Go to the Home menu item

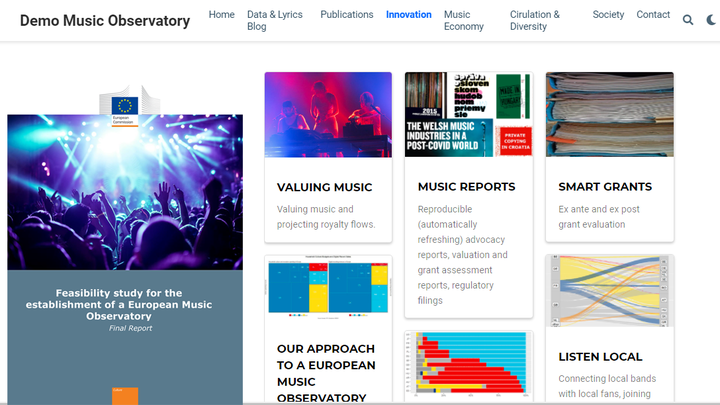click(221, 15)
